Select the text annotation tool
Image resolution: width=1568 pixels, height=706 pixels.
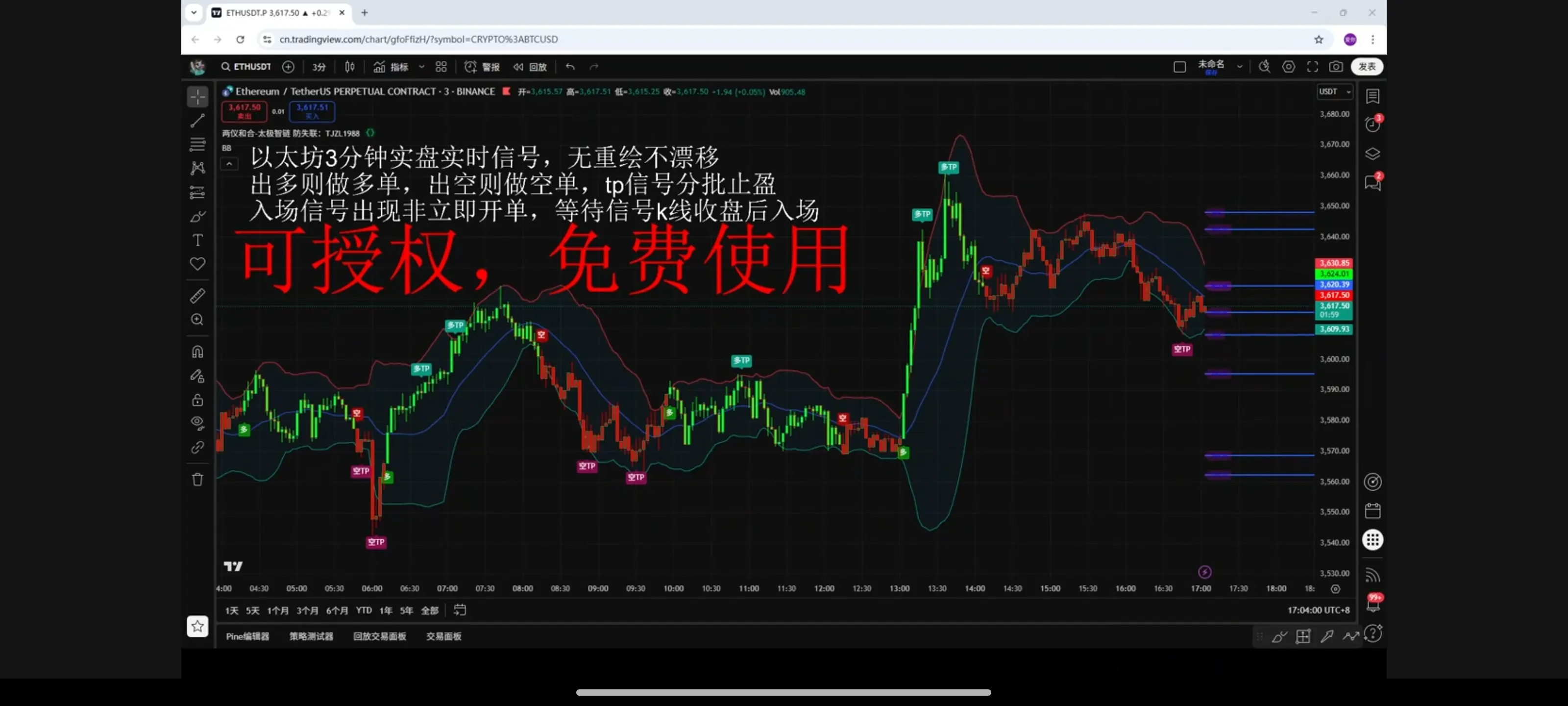(197, 240)
